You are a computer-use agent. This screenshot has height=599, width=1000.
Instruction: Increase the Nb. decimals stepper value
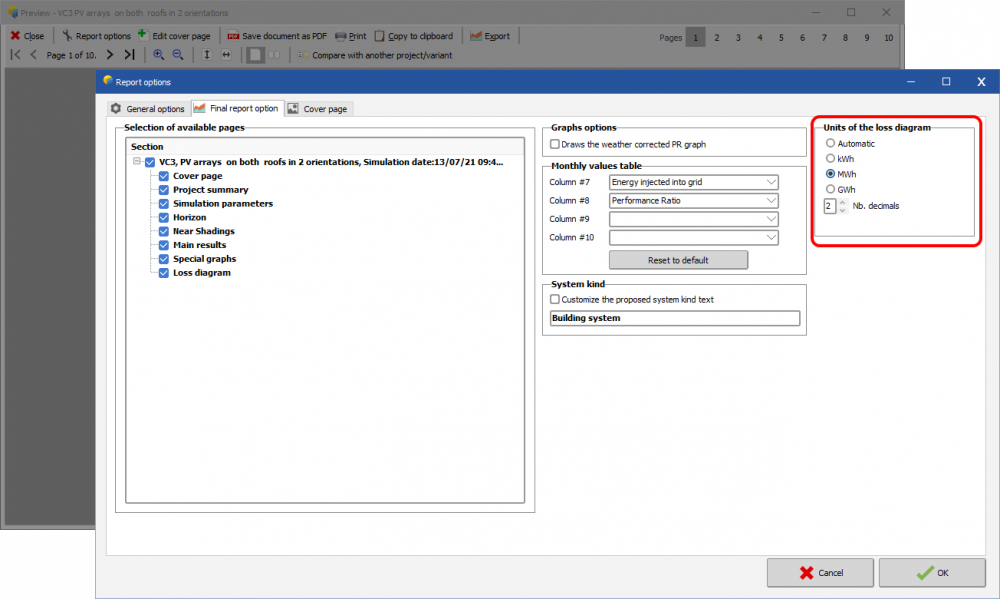click(842, 201)
